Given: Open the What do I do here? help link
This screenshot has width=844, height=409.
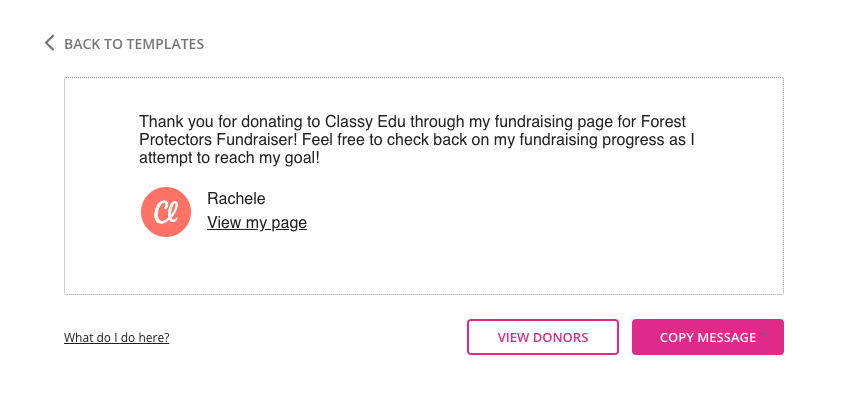Looking at the screenshot, I should [116, 337].
